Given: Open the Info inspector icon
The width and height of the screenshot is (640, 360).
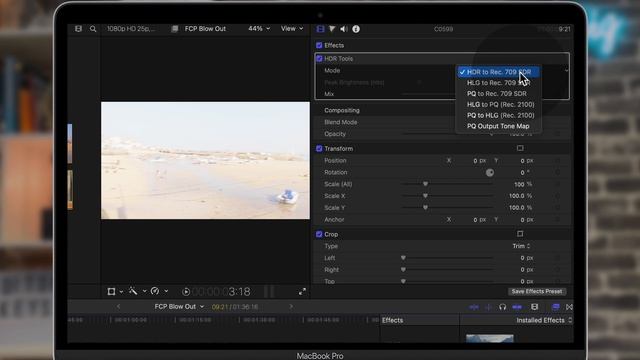Looking at the screenshot, I should click(356, 29).
